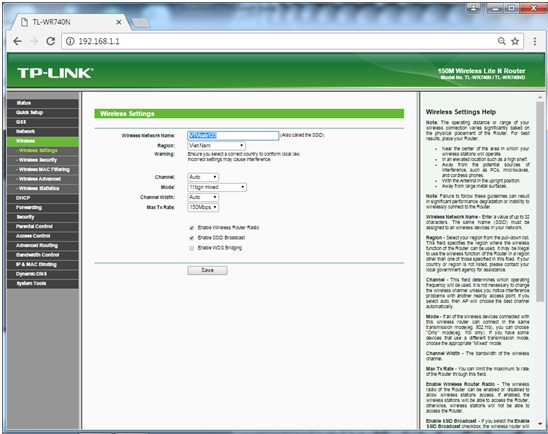Viewport: 548px width, 434px height.
Task: Click the Save button
Action: tap(207, 270)
